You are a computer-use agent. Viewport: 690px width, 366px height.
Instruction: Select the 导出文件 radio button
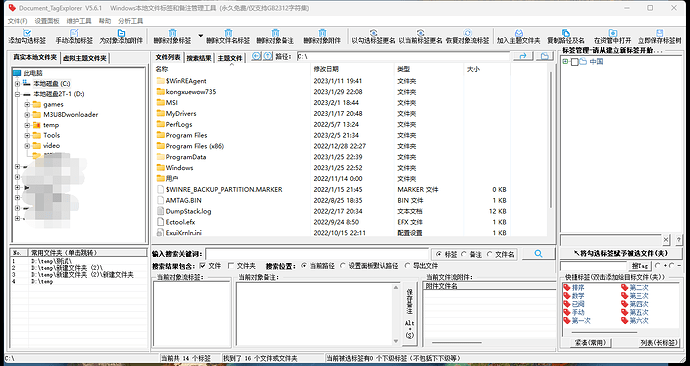click(407, 266)
